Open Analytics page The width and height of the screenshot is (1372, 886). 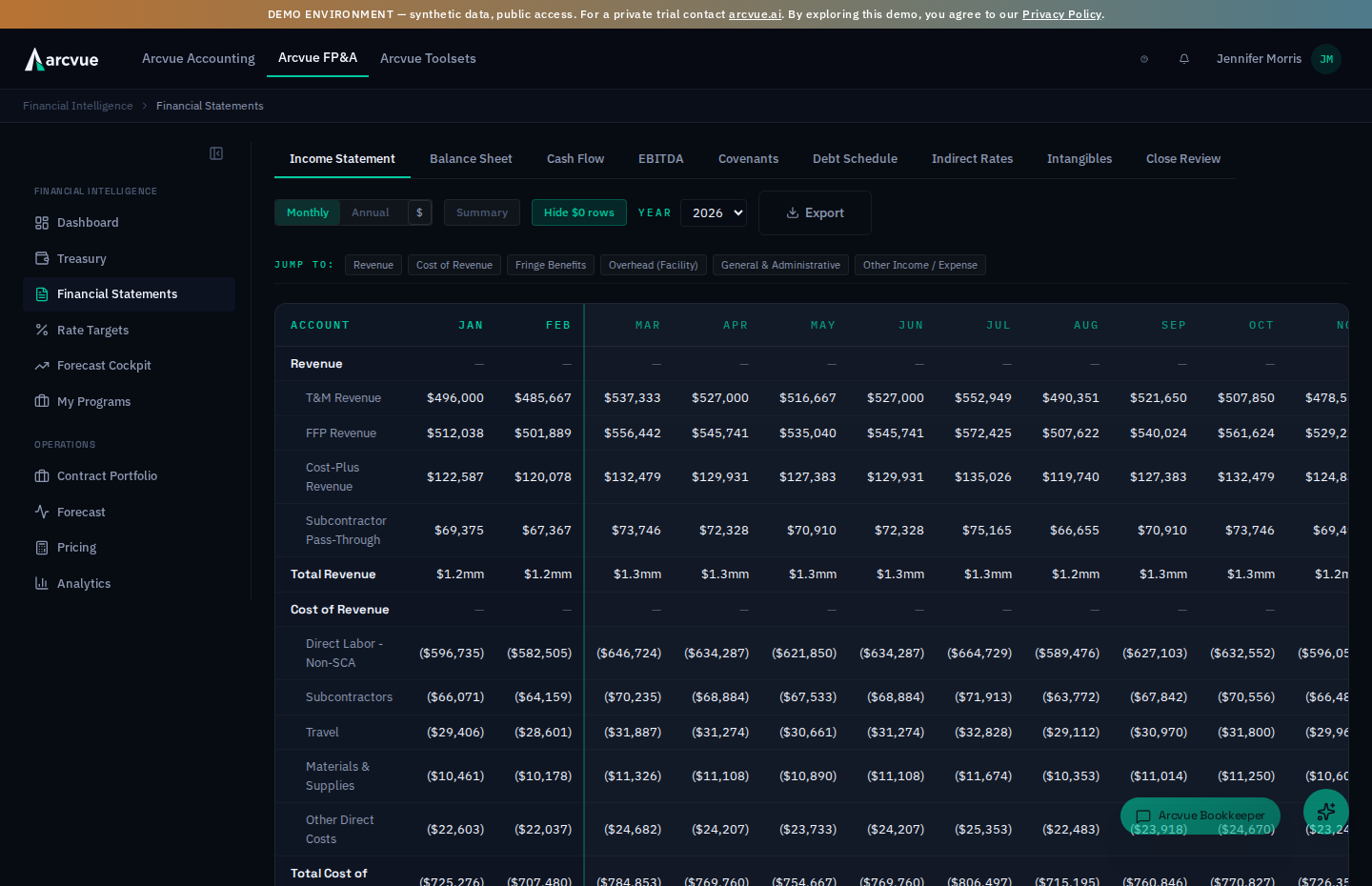click(x=129, y=583)
